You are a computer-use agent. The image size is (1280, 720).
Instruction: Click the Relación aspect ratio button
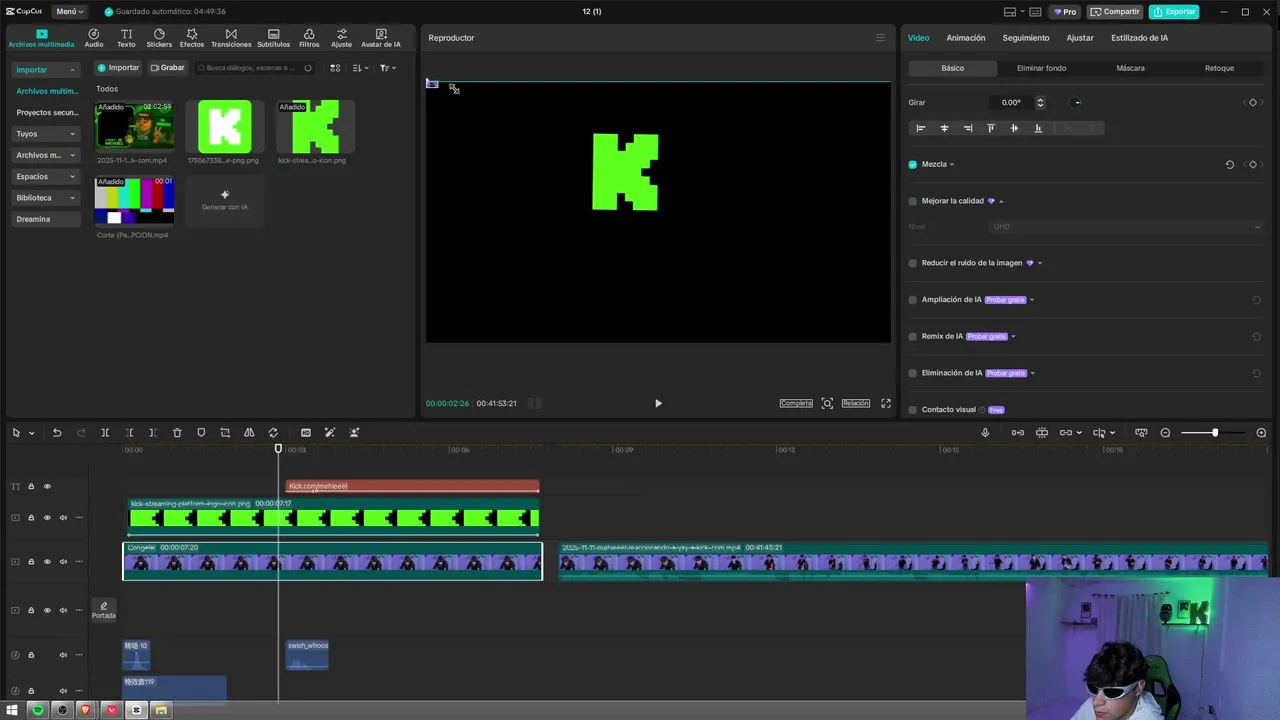[x=855, y=403]
